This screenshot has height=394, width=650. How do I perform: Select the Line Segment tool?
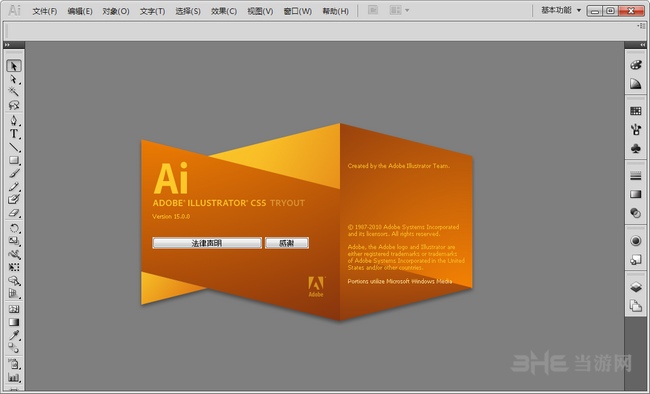(14, 147)
